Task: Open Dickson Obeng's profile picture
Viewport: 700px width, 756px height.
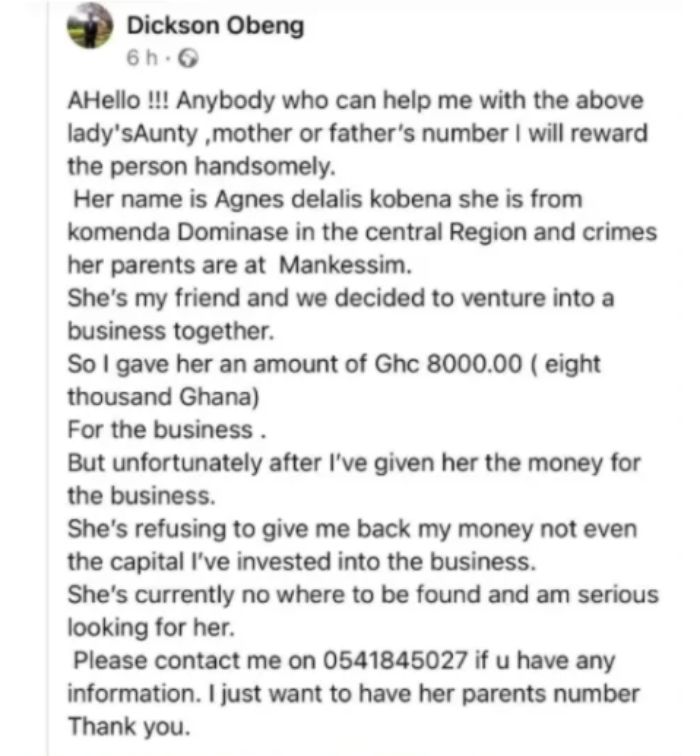Action: [x=90, y=27]
